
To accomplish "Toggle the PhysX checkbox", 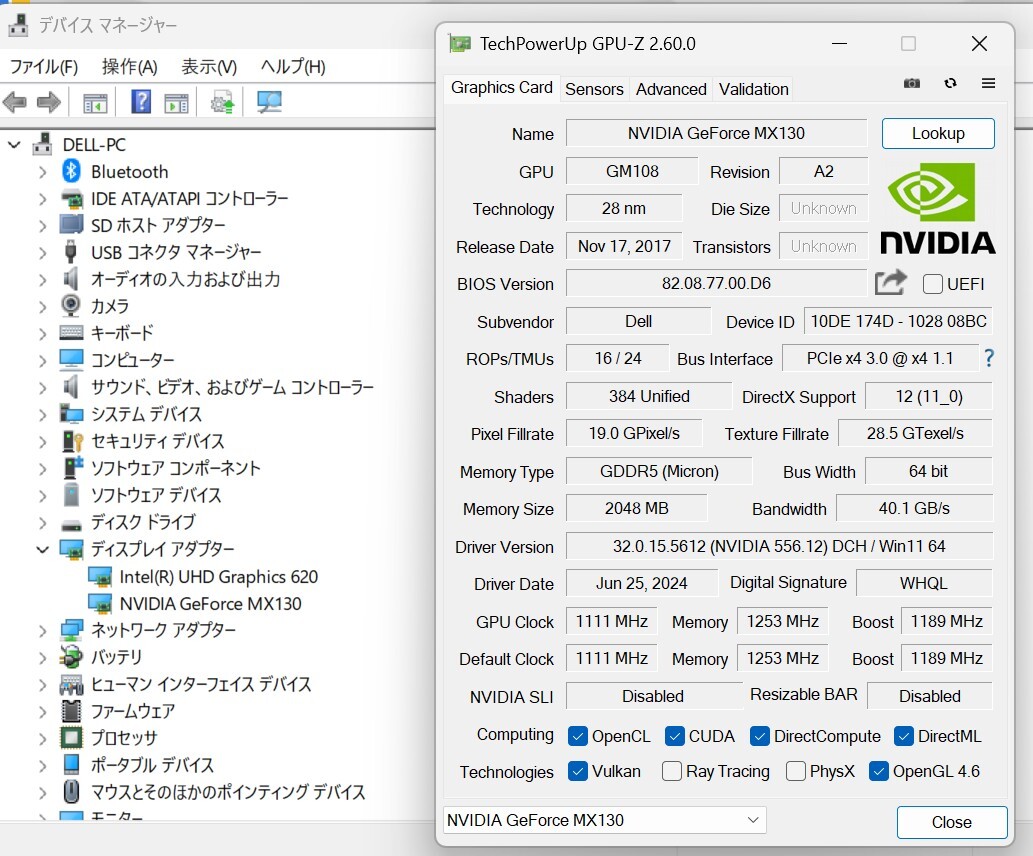I will coord(796,771).
